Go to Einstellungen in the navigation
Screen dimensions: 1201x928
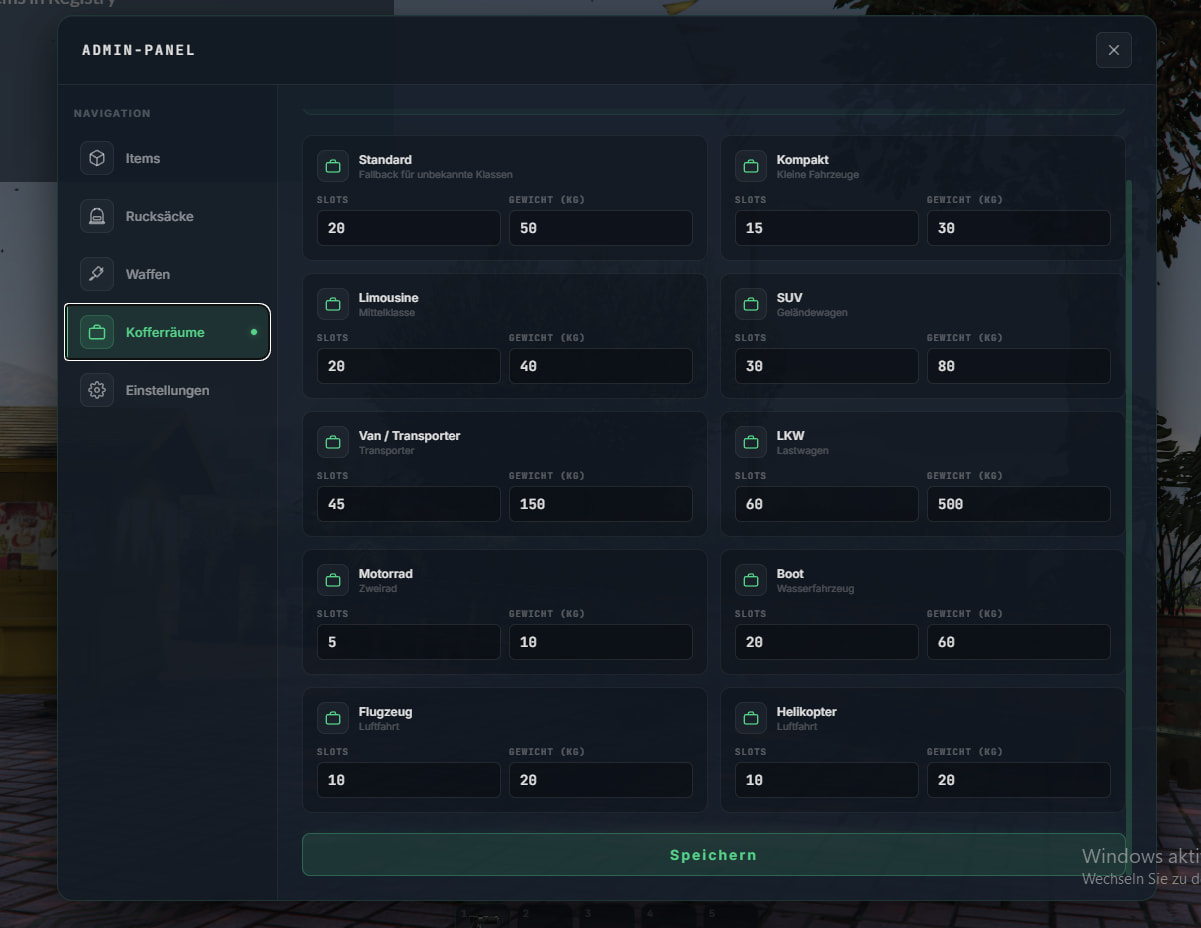[168, 390]
